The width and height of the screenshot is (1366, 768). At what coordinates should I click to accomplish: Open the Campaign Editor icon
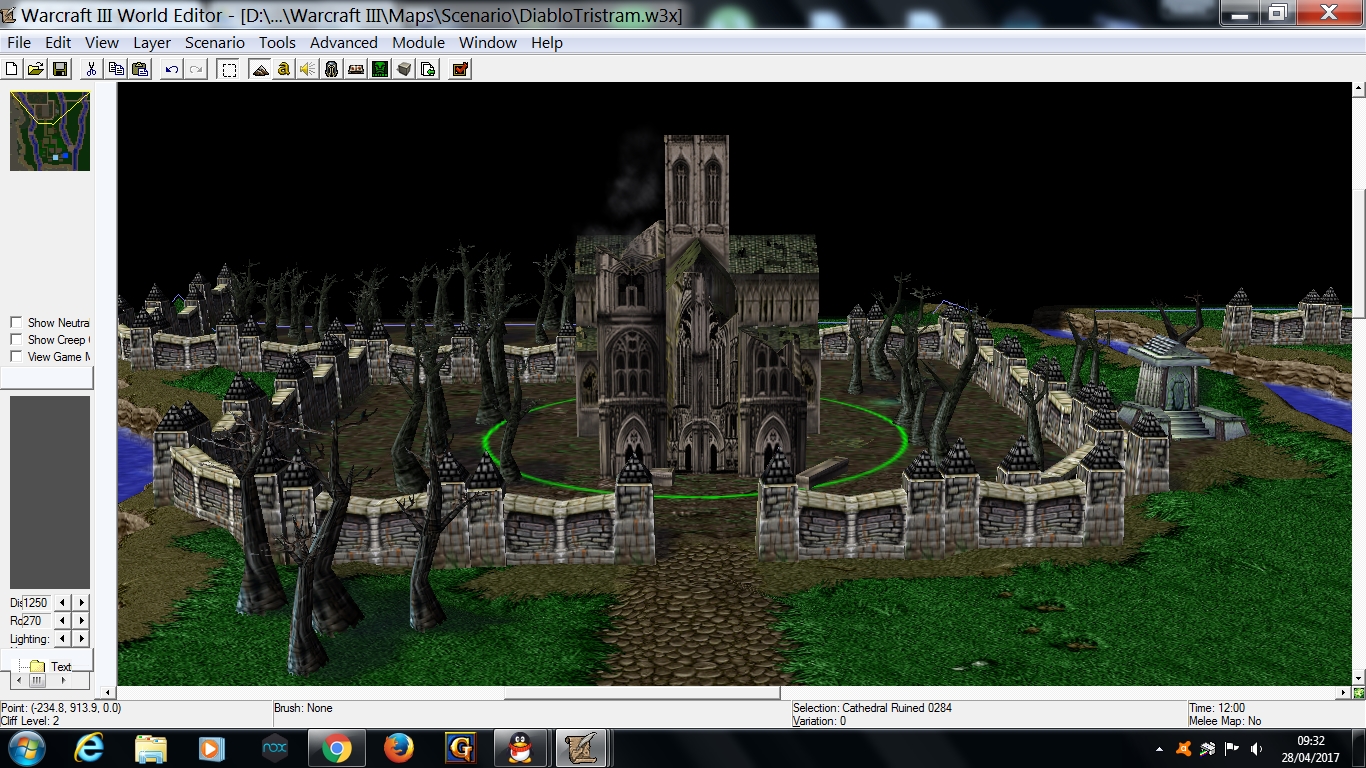tap(356, 69)
